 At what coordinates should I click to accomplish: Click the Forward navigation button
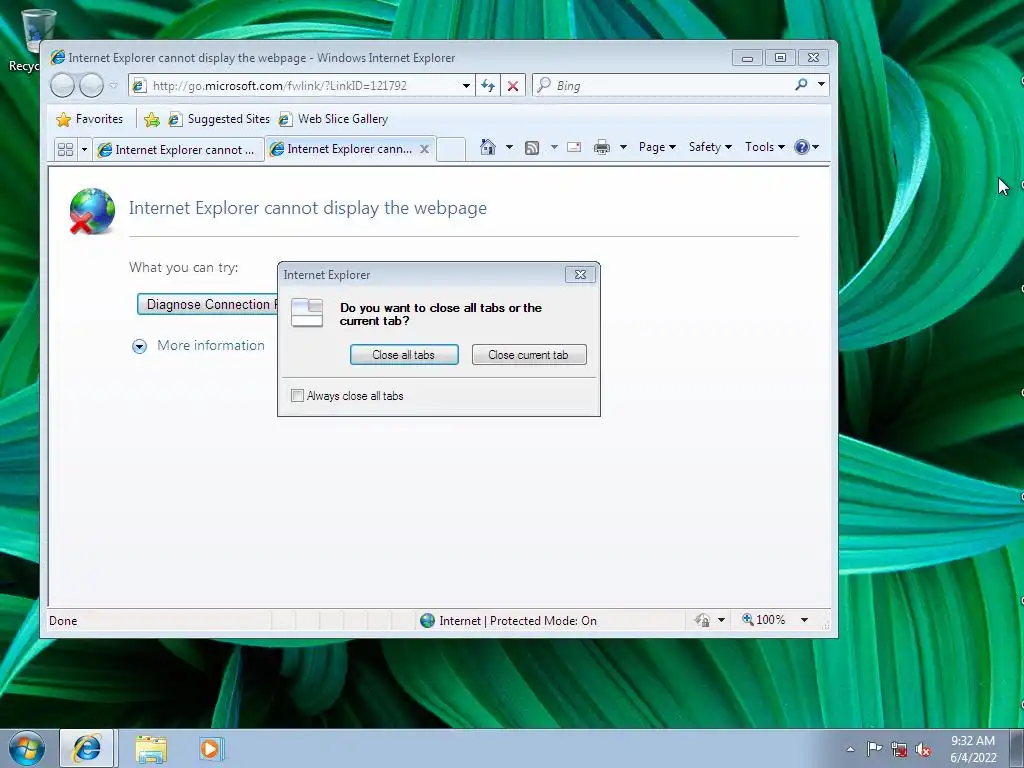point(91,86)
